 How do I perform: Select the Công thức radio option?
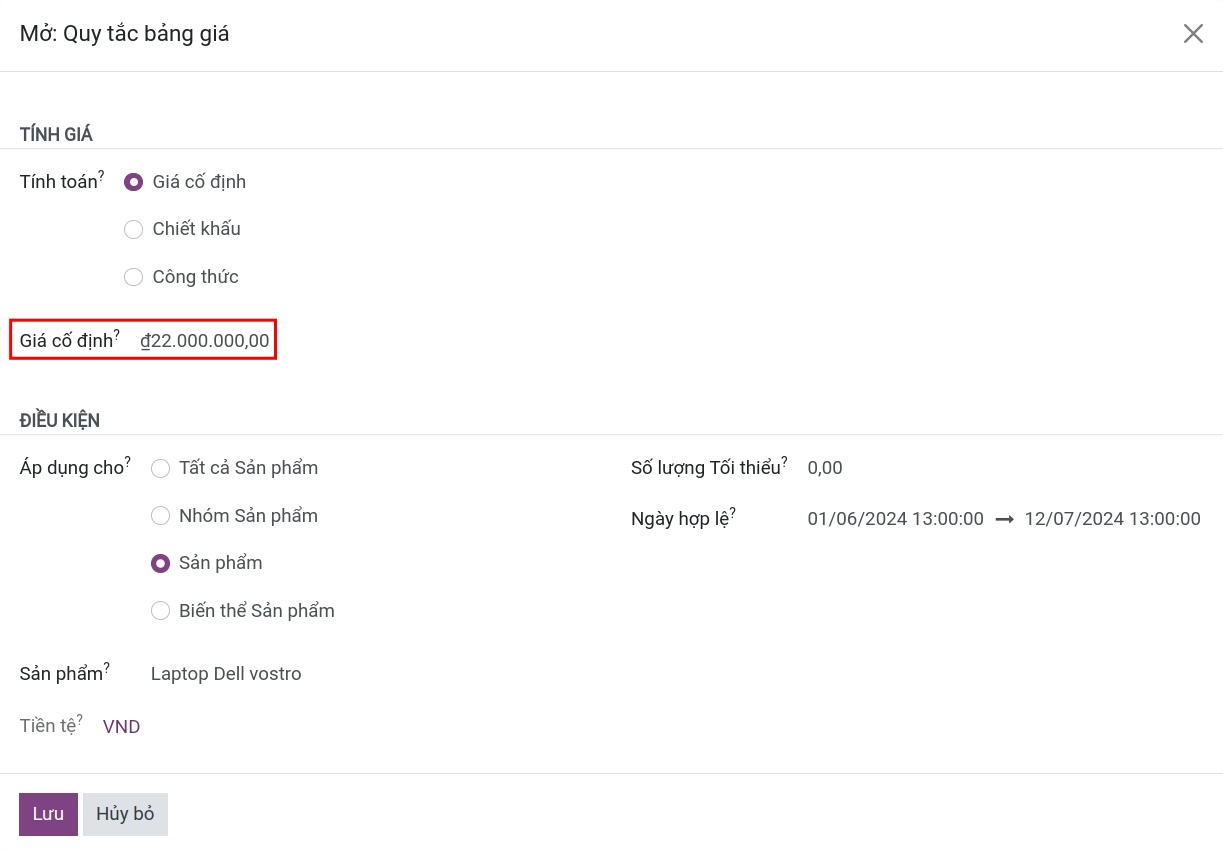133,277
